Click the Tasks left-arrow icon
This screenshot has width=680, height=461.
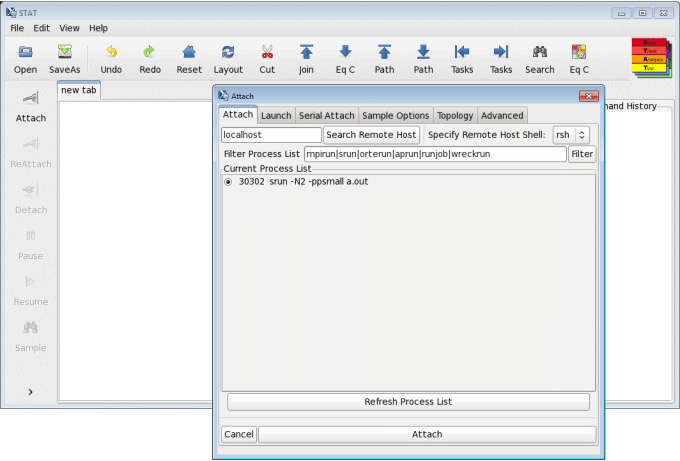(x=462, y=52)
